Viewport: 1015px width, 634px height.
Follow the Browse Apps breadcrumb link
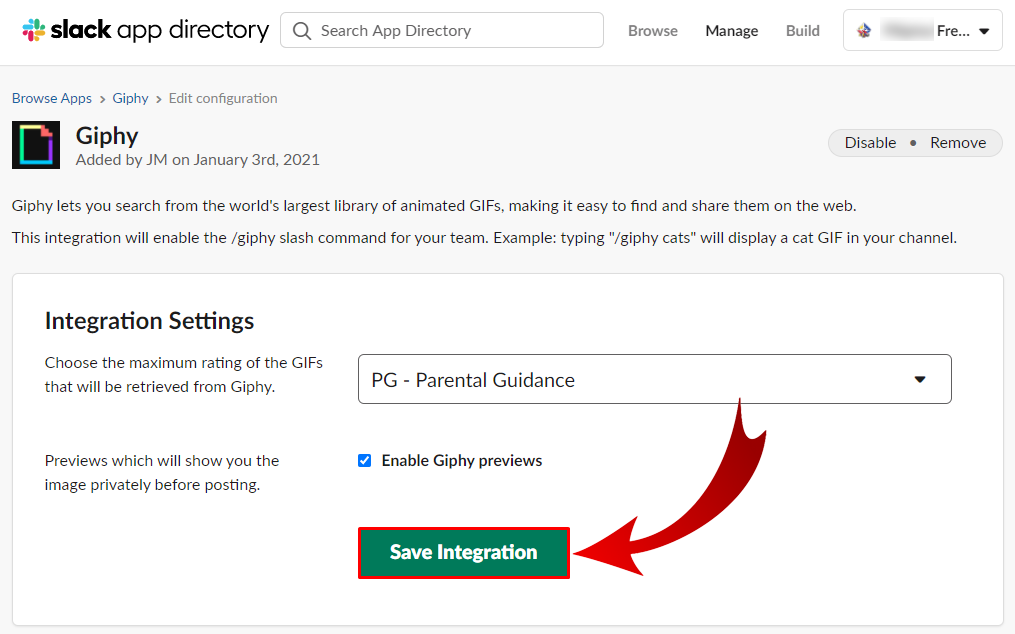(52, 99)
